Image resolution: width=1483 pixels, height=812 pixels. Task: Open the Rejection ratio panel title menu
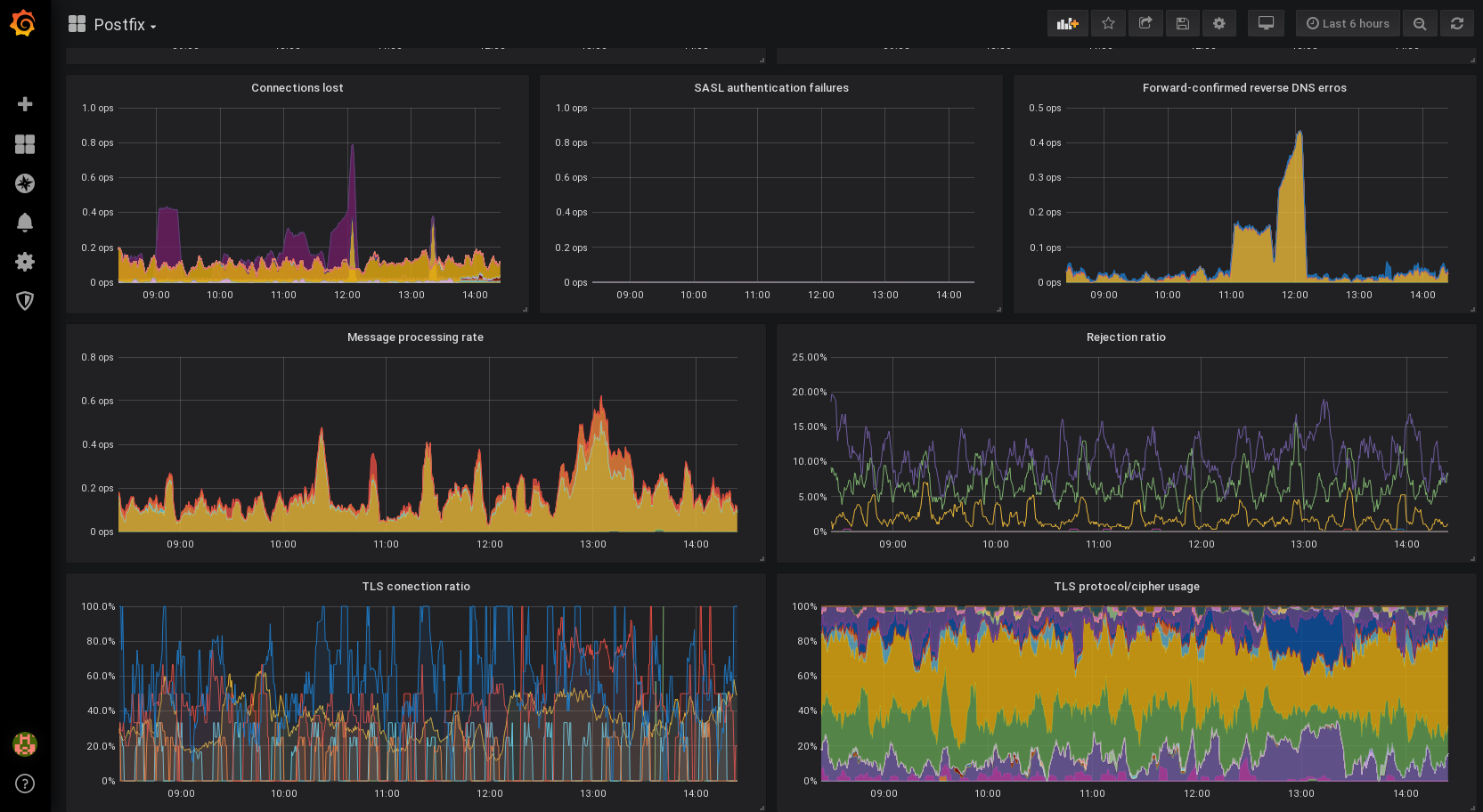(1125, 337)
